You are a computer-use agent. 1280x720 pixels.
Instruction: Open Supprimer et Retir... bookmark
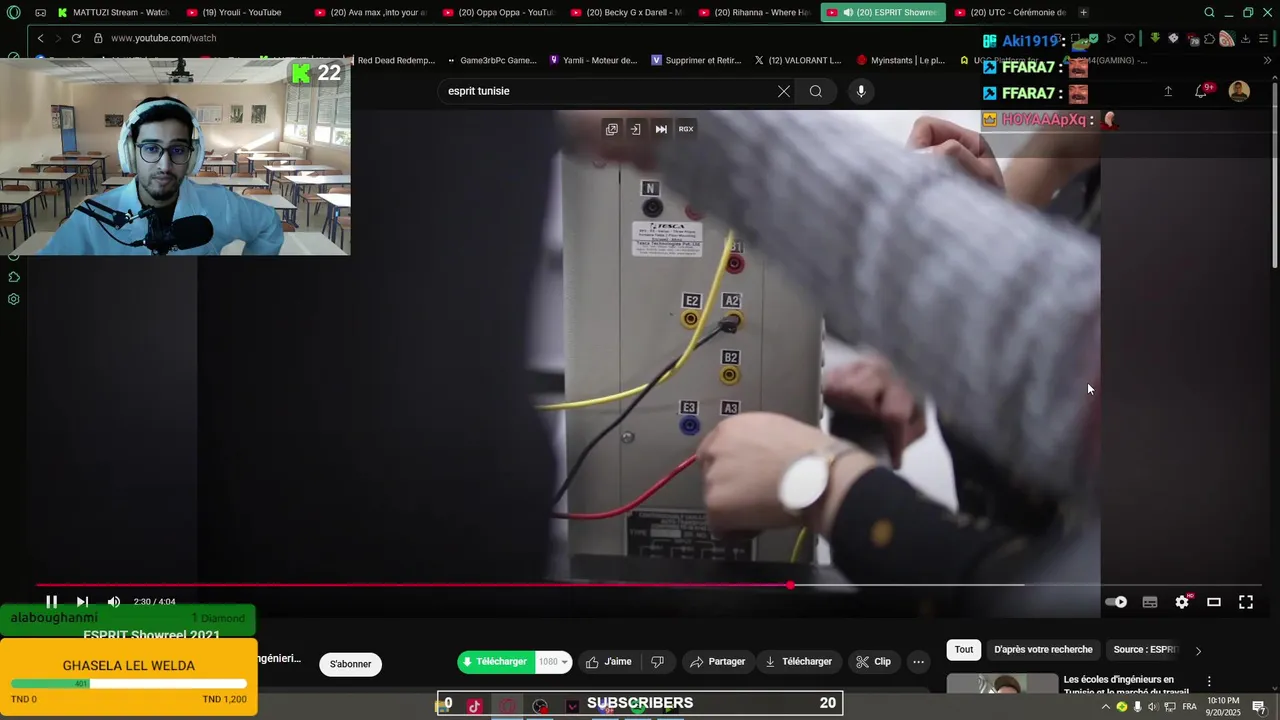pyautogui.click(x=696, y=60)
